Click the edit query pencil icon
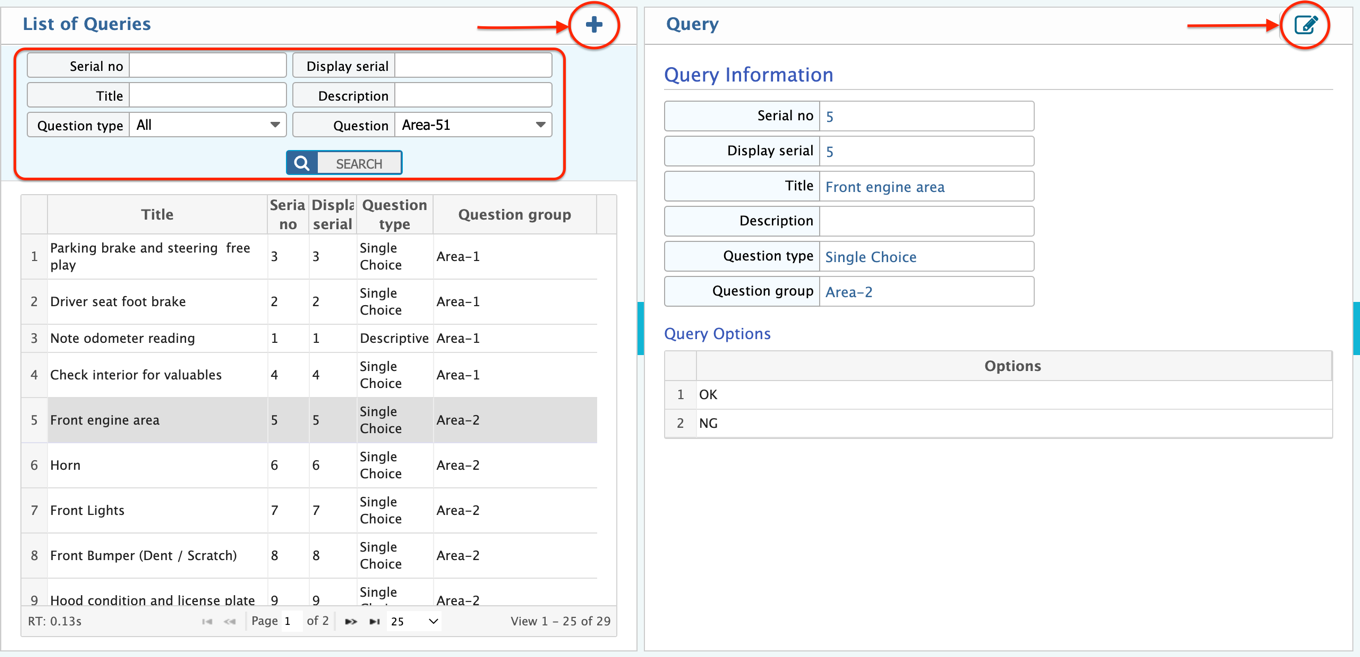The height and width of the screenshot is (657, 1360). coord(1305,25)
